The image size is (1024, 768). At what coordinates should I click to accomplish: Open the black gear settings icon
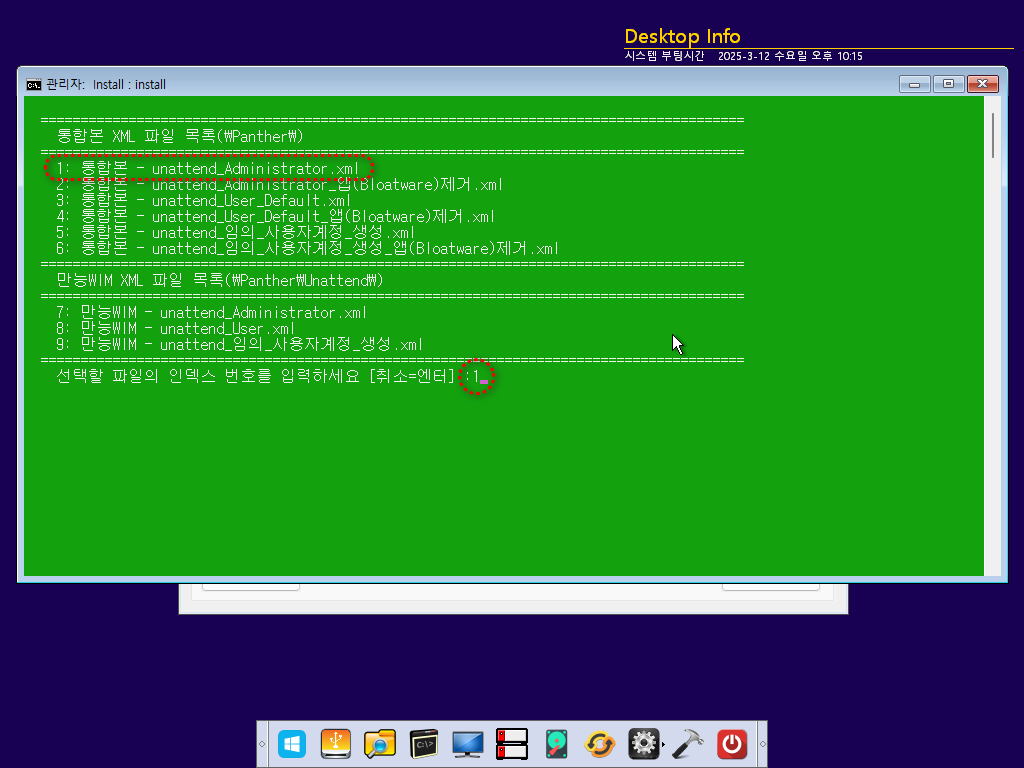point(643,744)
